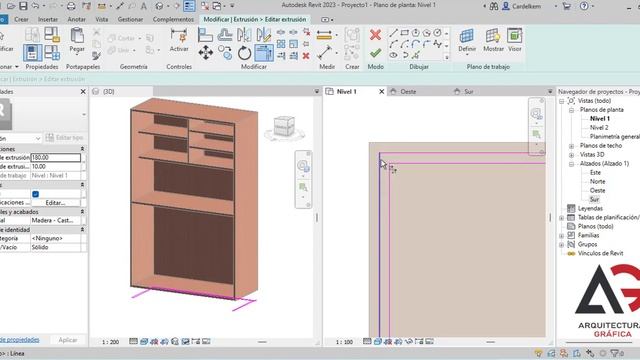Select the Pick Lines tool
The image size is (640, 360).
(x=416, y=55)
